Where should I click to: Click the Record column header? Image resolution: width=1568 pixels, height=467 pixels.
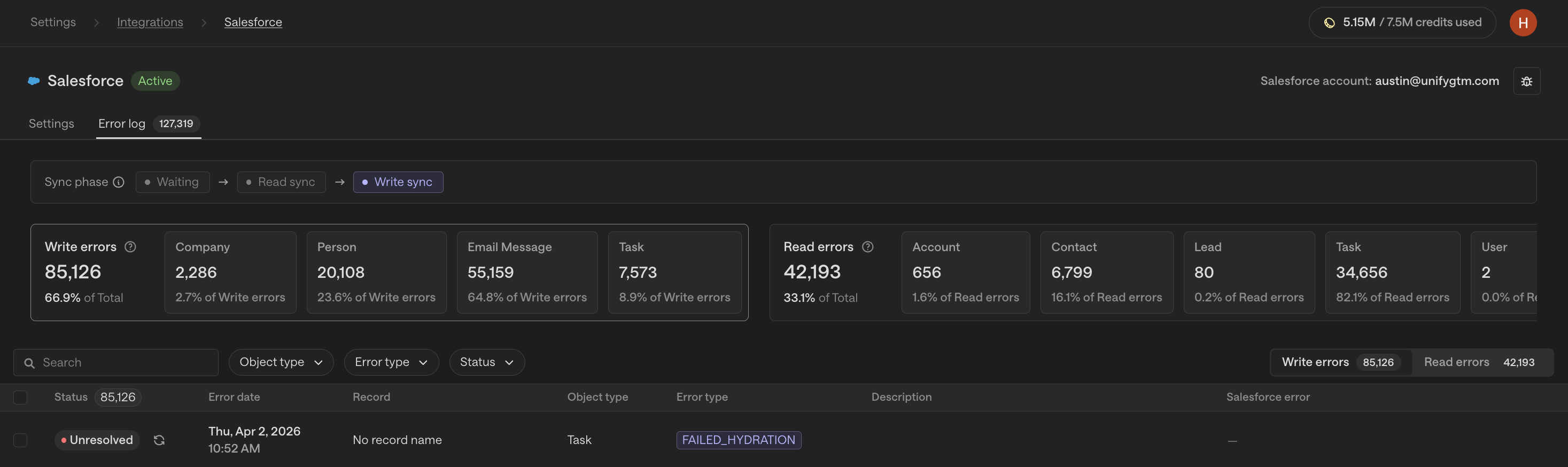pyautogui.click(x=371, y=398)
